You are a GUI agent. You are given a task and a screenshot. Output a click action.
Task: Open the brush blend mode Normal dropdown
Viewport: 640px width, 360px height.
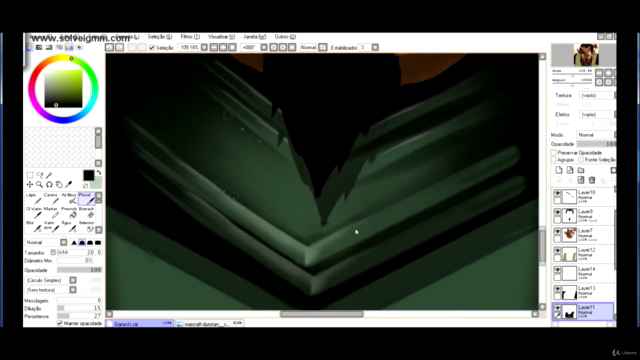tap(46, 242)
